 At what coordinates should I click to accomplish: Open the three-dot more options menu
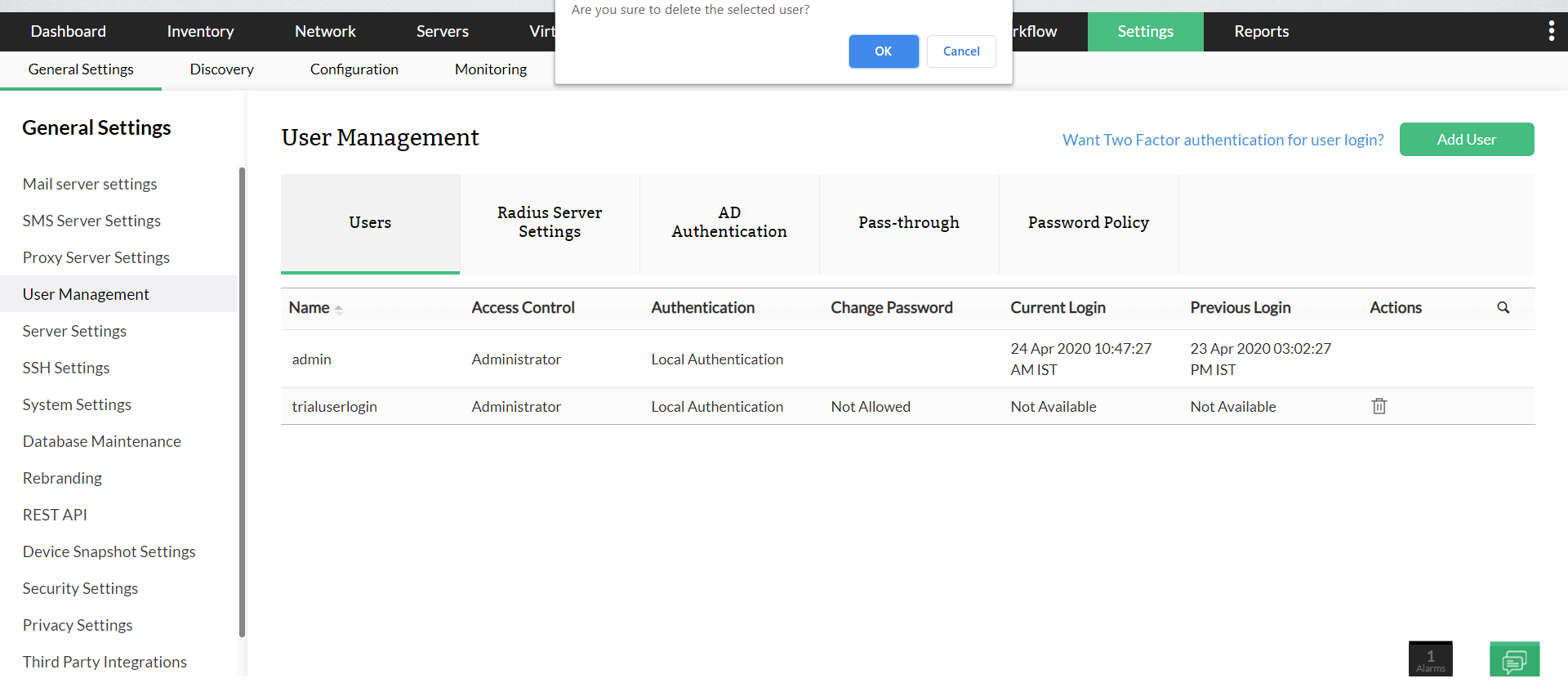(x=1551, y=32)
